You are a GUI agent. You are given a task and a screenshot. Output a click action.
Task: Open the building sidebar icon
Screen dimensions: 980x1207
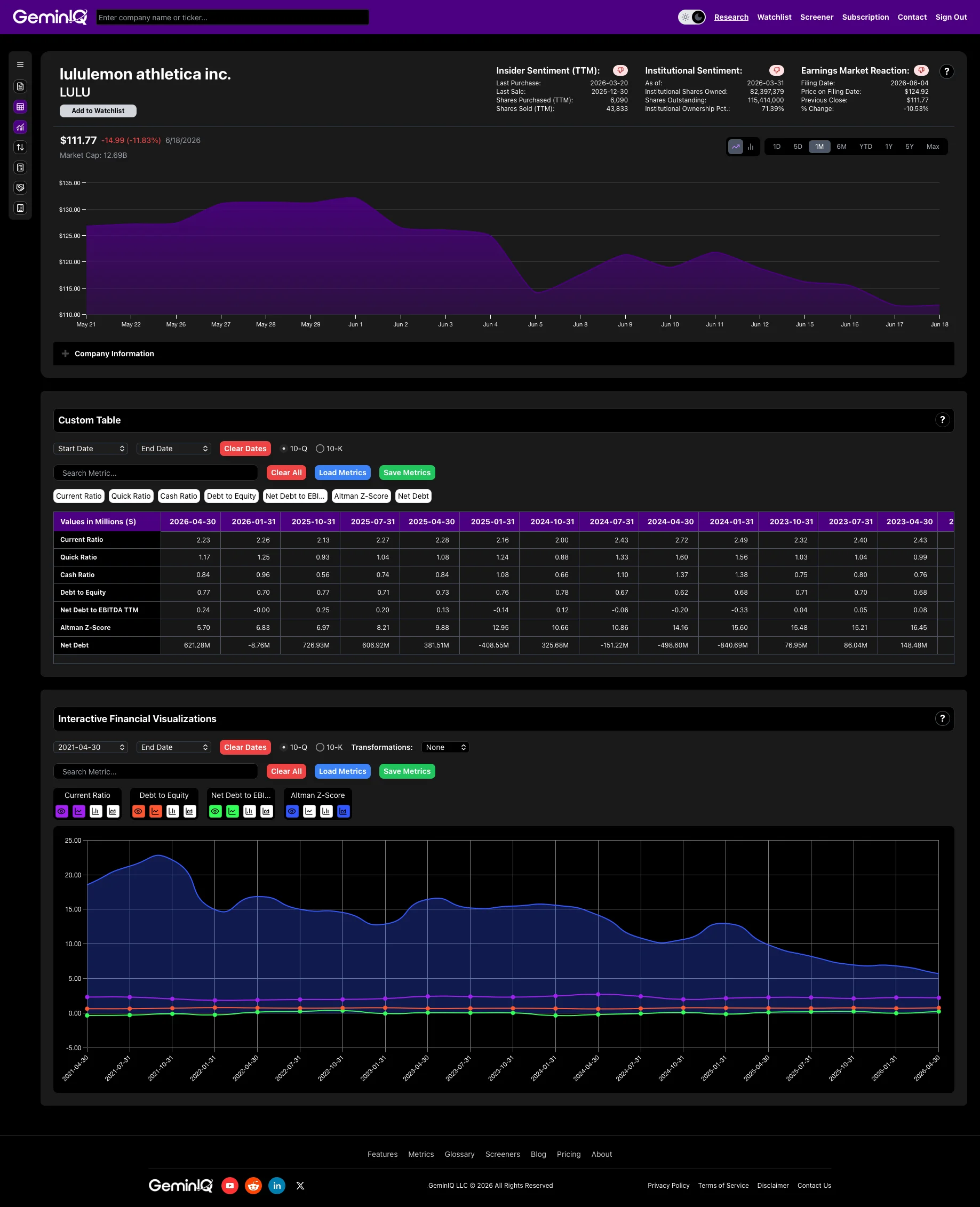point(20,208)
